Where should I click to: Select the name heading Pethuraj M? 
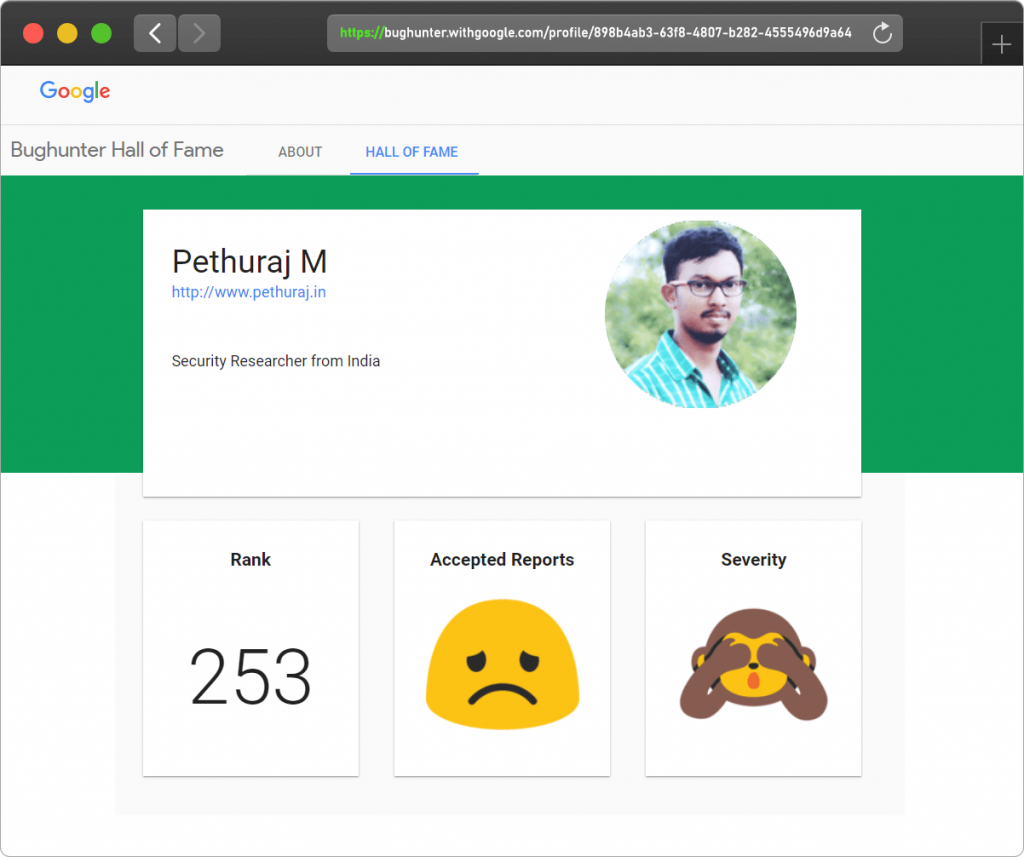249,262
